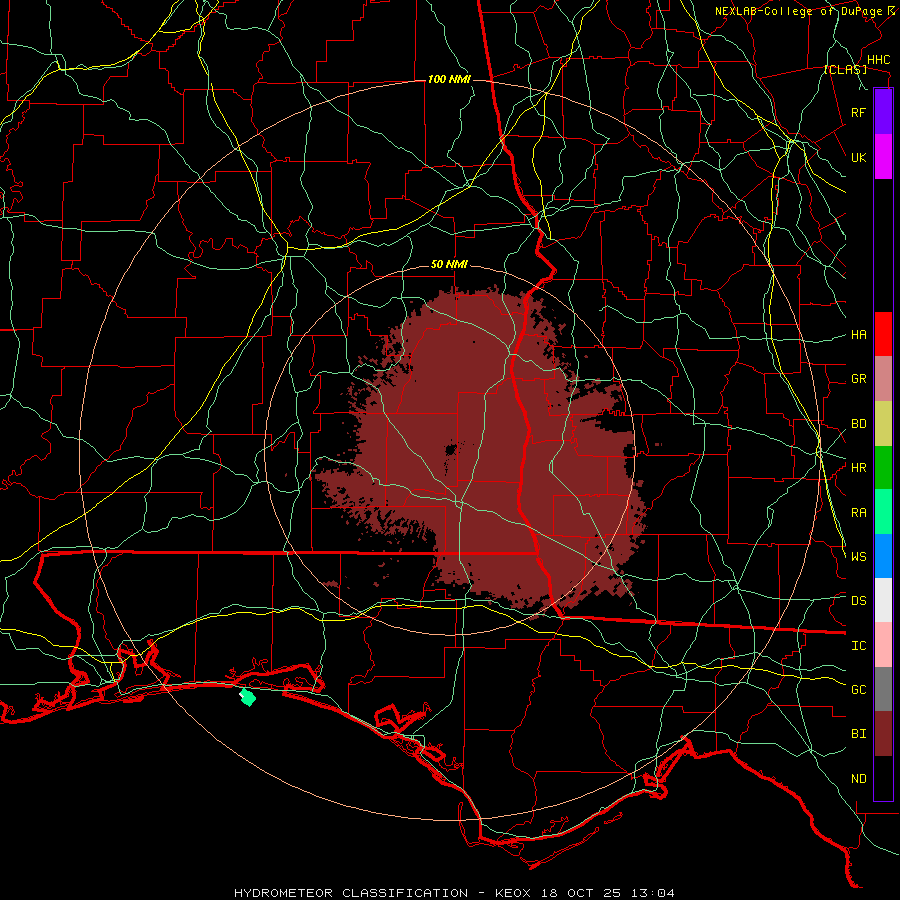Click the GC gray legend swatch
900x900 pixels.
coord(883,689)
